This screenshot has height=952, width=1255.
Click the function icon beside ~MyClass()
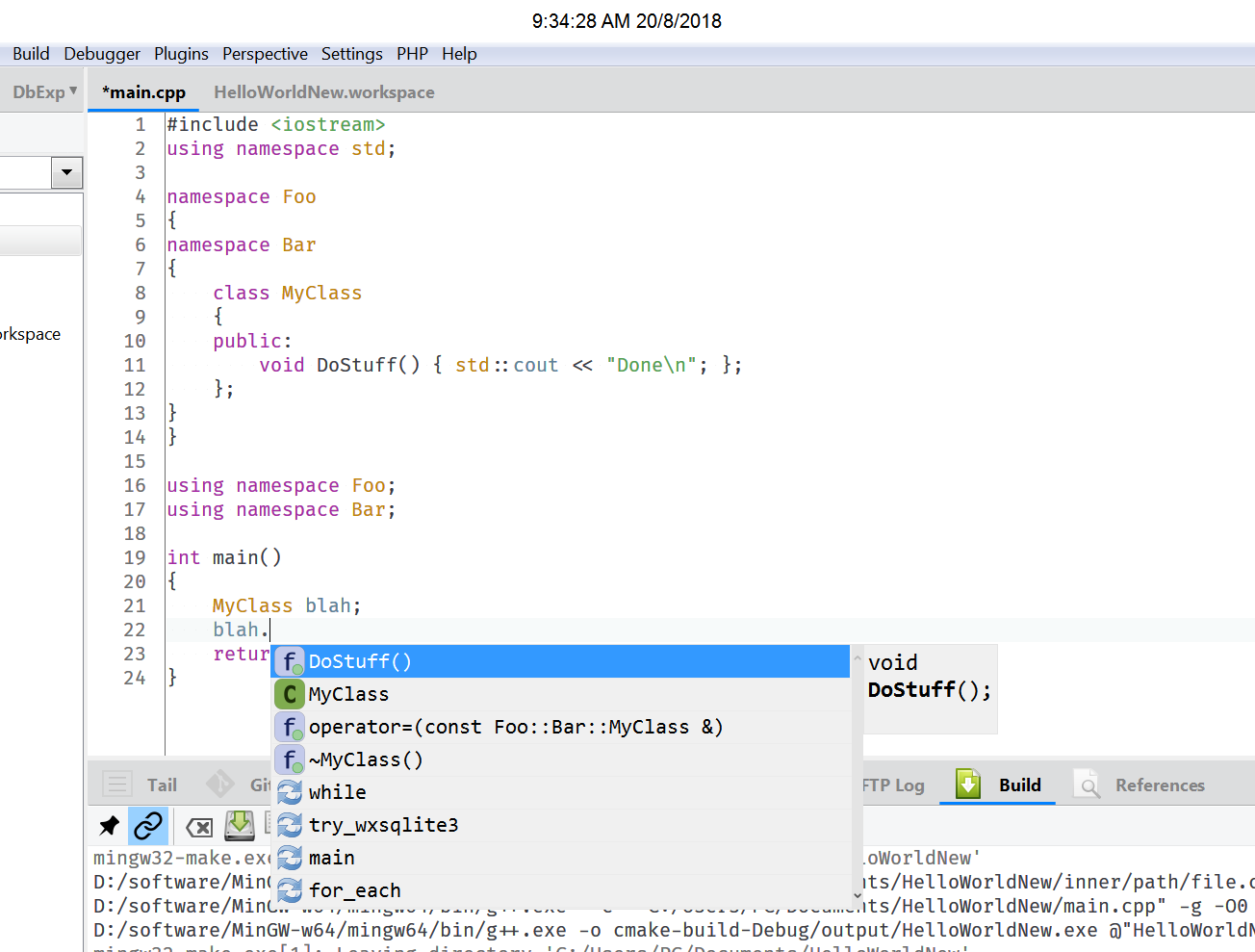[x=289, y=759]
